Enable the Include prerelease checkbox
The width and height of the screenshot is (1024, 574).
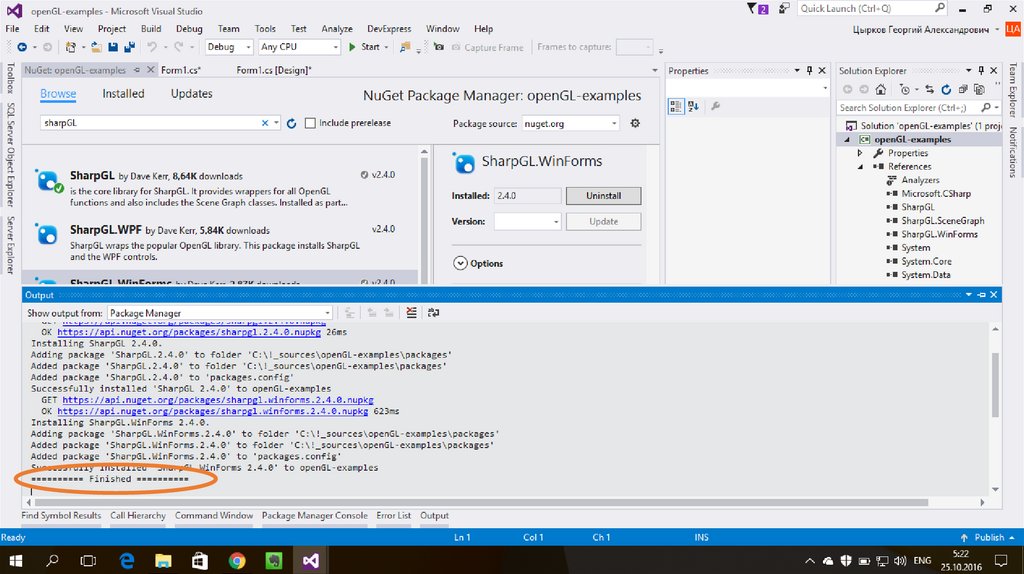pyautogui.click(x=310, y=123)
